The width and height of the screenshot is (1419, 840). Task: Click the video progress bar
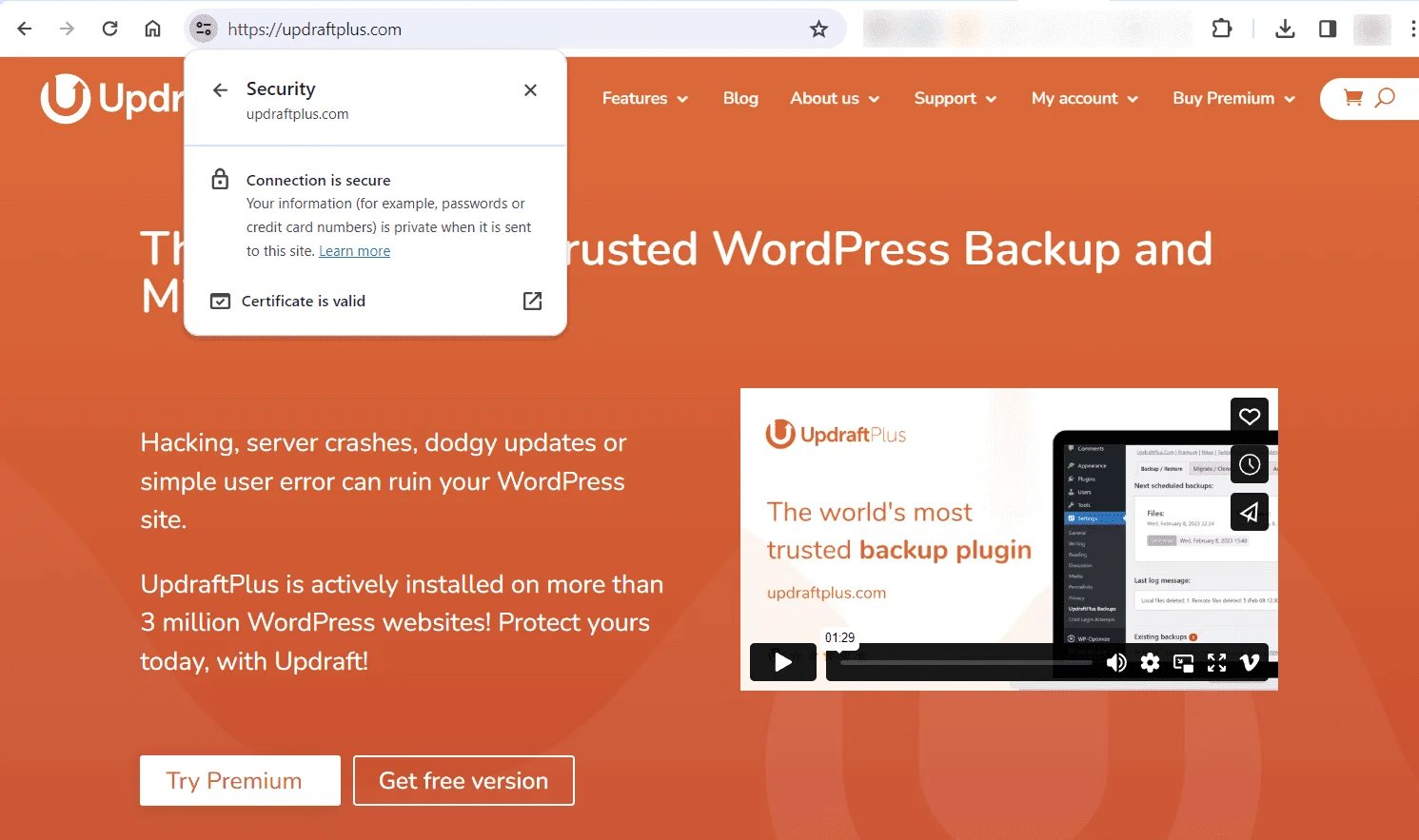pyautogui.click(x=966, y=662)
